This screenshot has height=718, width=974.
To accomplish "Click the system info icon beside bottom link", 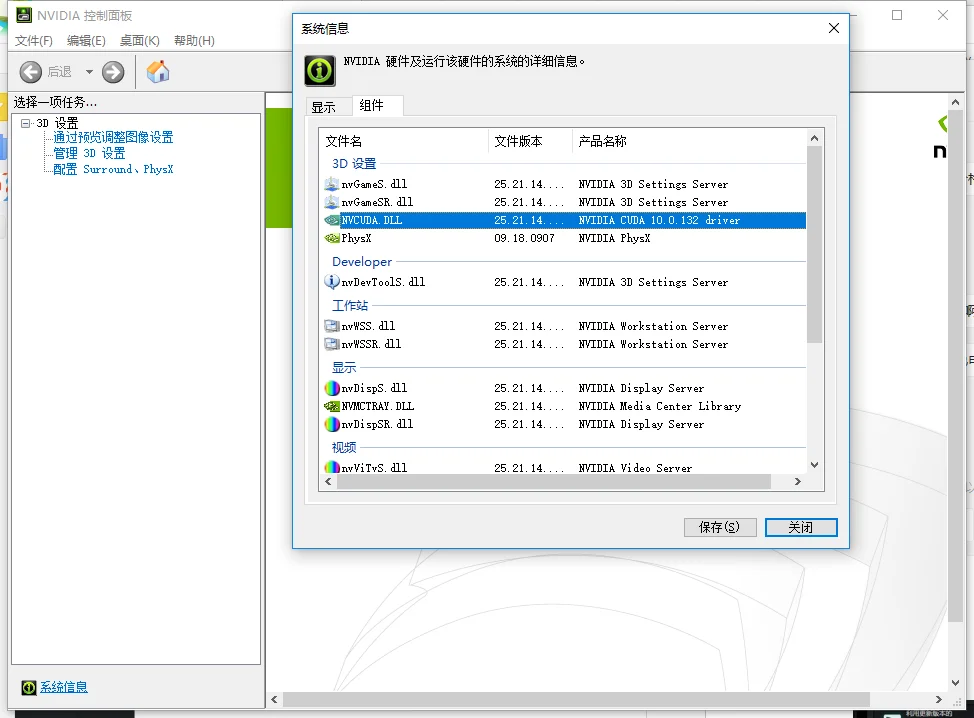I will (x=29, y=687).
